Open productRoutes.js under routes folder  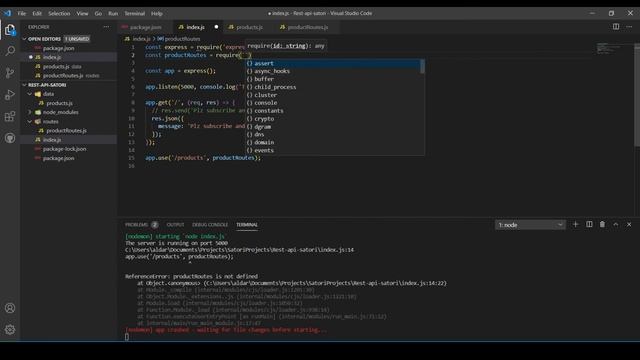point(69,131)
